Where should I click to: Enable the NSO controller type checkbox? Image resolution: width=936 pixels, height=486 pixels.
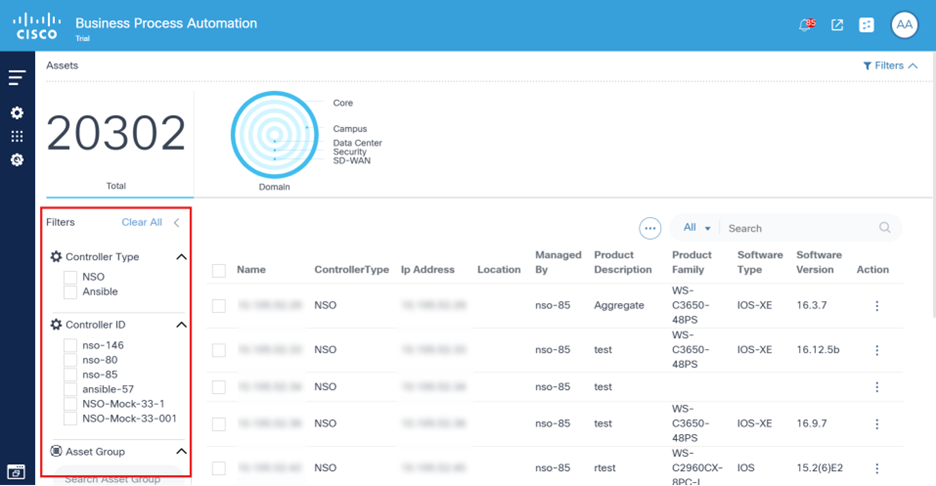point(70,277)
